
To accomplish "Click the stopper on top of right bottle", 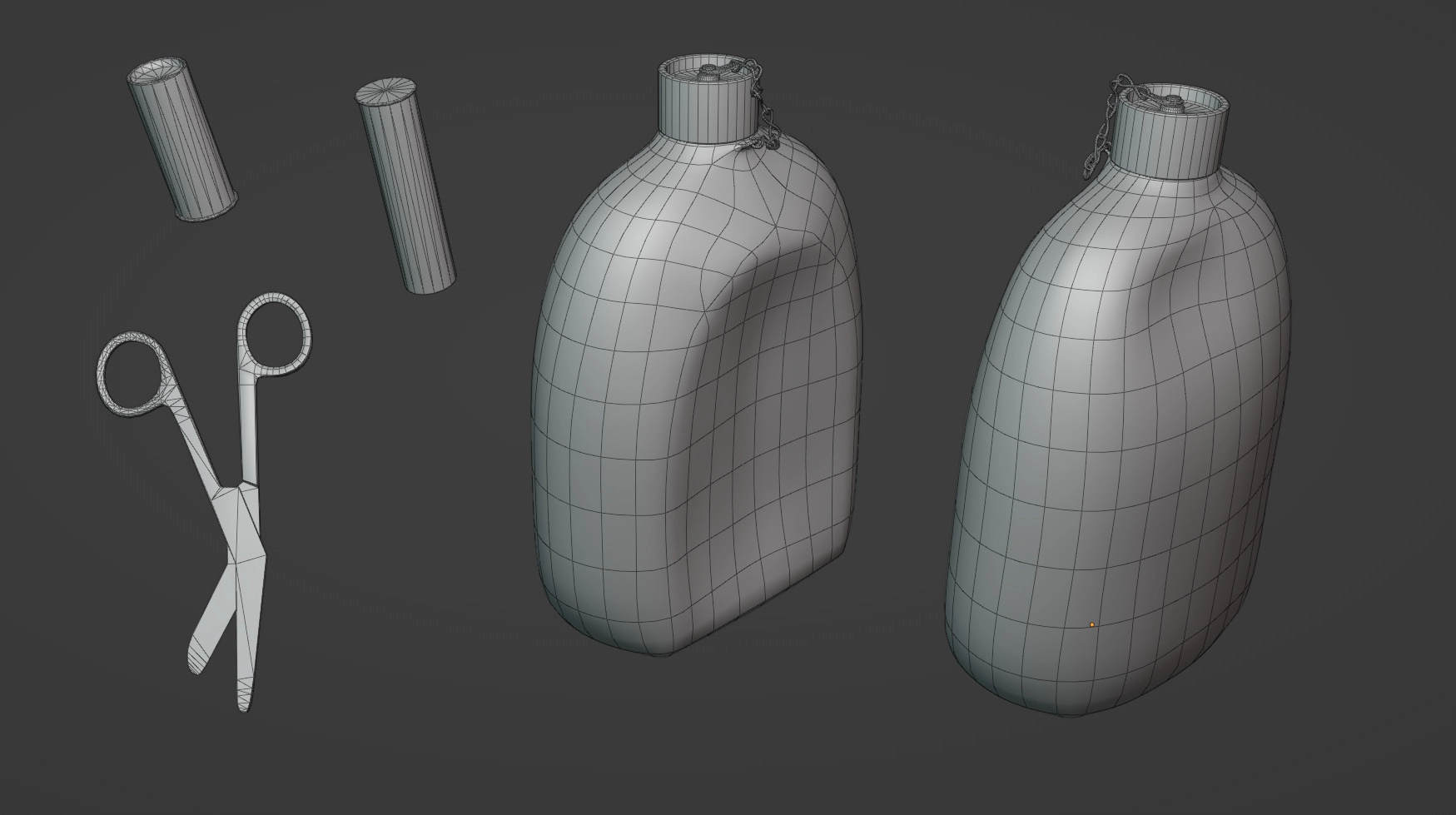I will (1172, 103).
